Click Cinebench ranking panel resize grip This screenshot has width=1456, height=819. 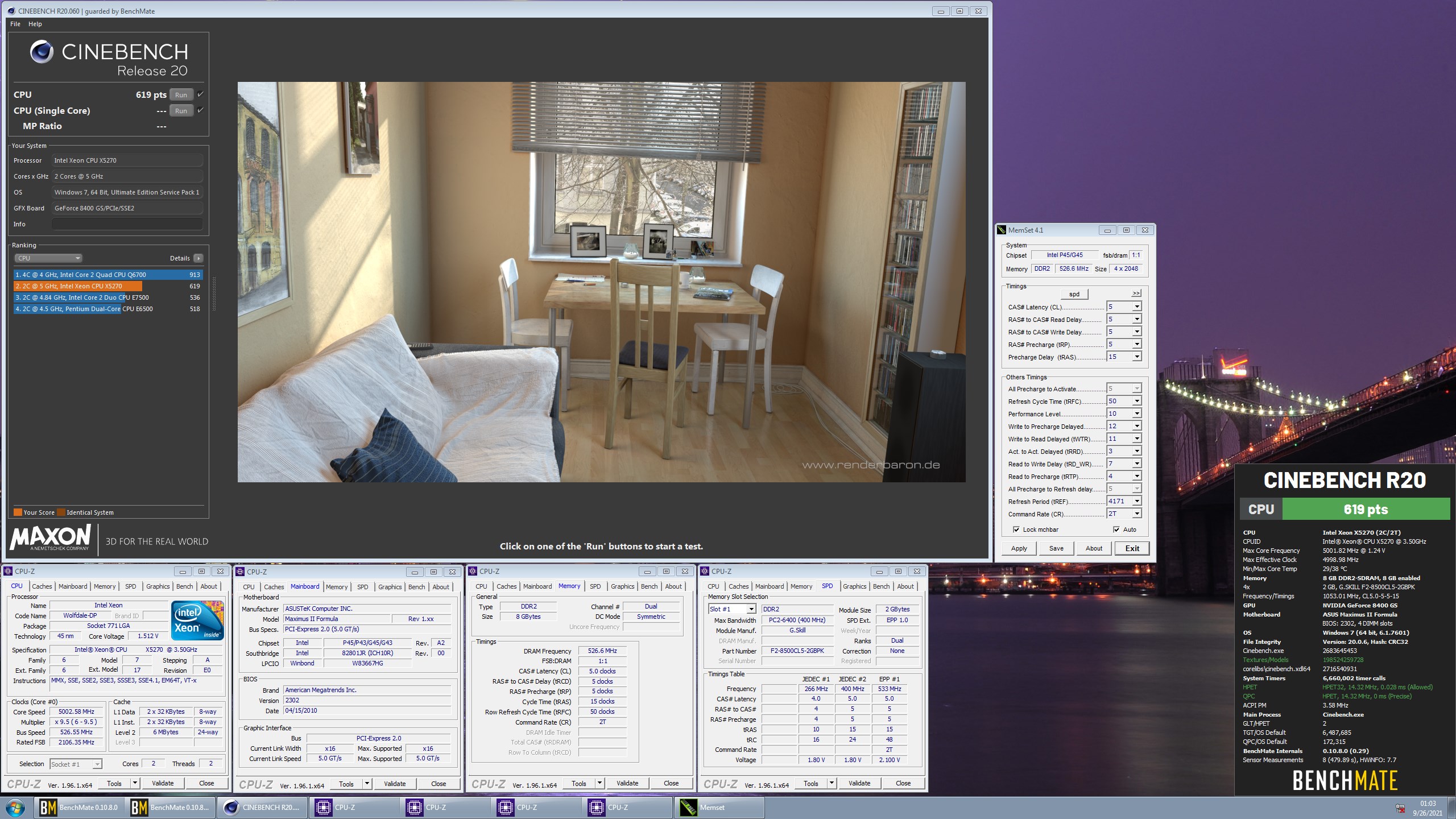tap(214, 293)
